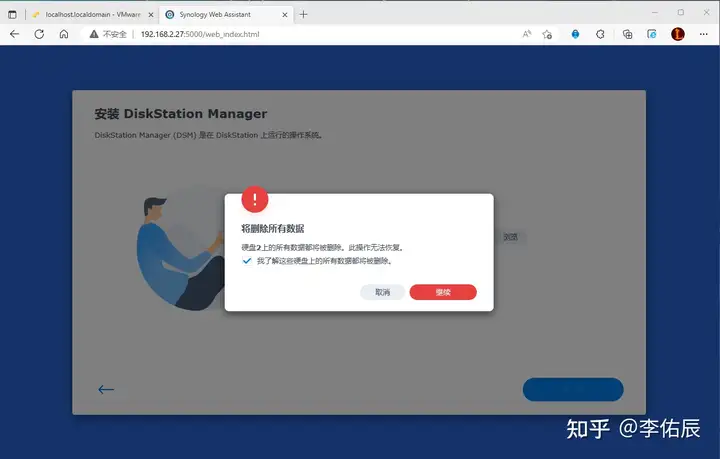Close the localhost.localdomain VMware tab

pos(151,15)
